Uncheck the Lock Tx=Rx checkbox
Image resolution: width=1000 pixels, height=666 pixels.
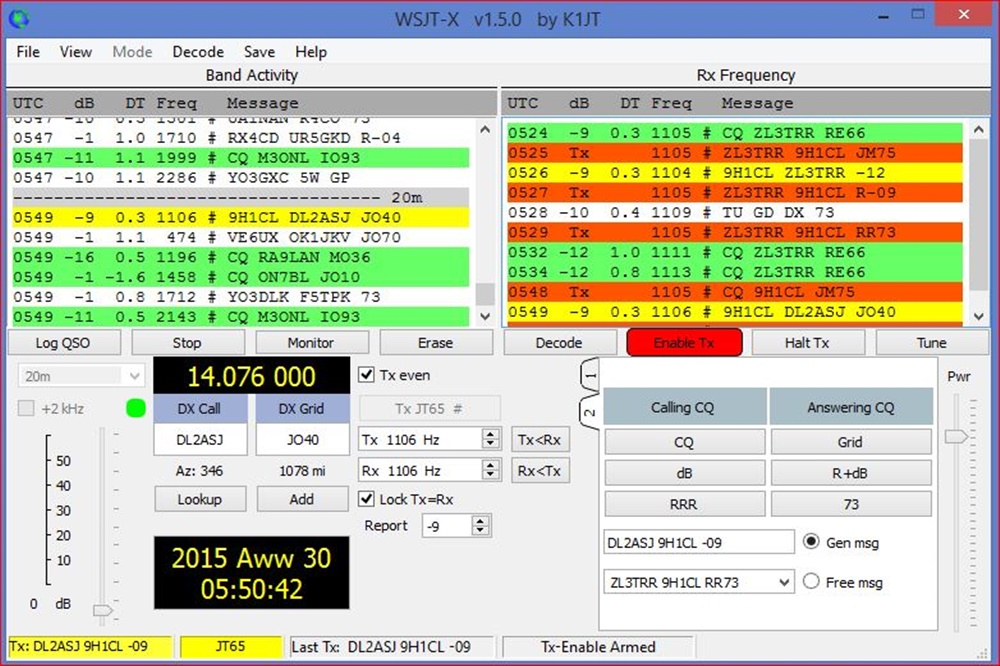[366, 499]
